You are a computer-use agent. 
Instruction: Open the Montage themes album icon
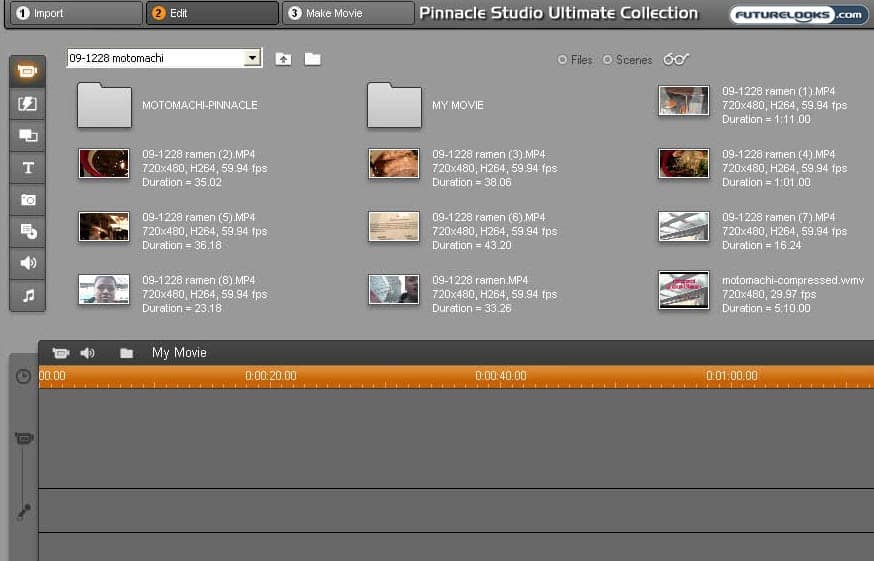click(28, 136)
